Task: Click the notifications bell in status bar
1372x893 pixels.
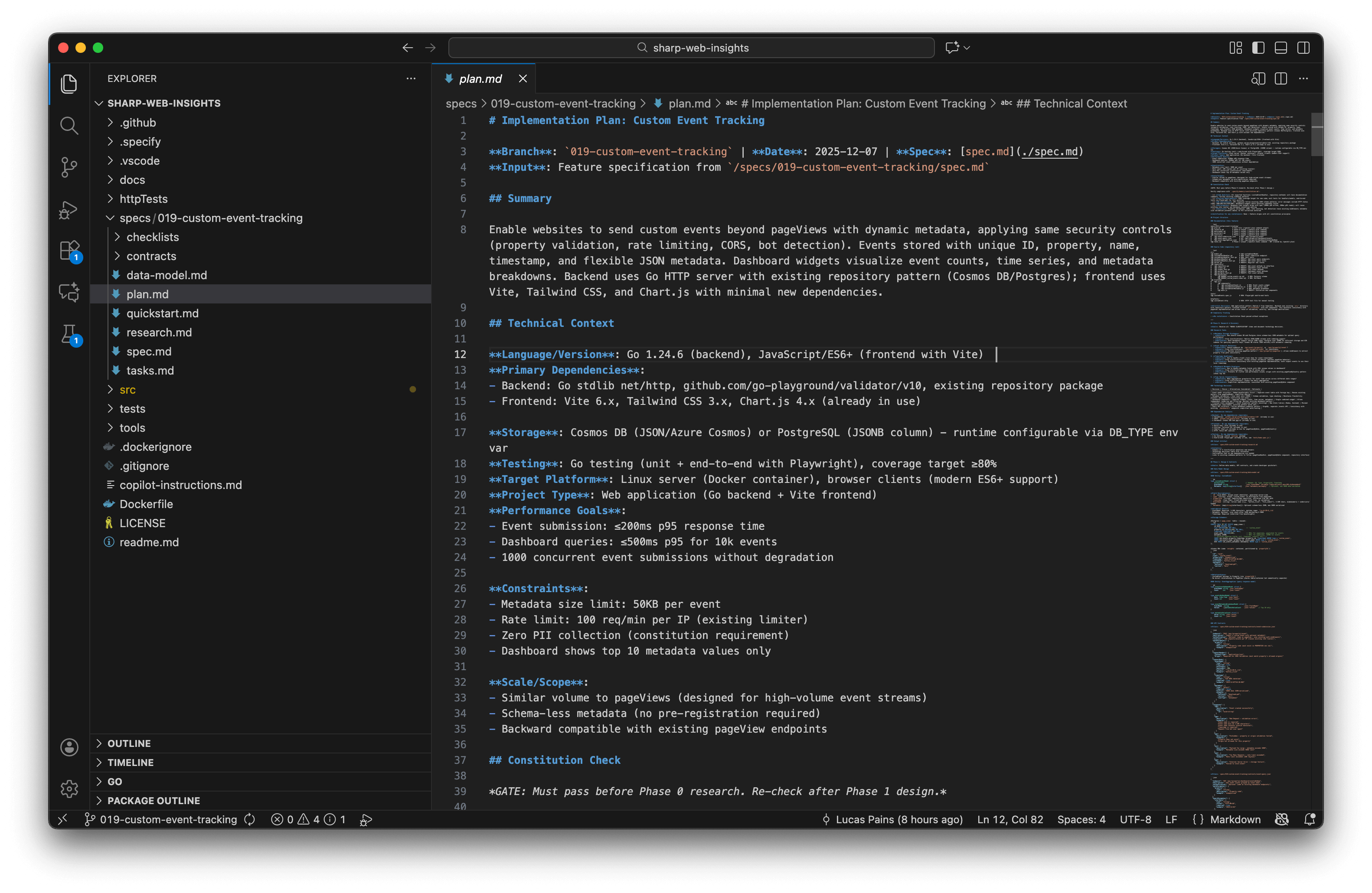Action: (x=1310, y=819)
